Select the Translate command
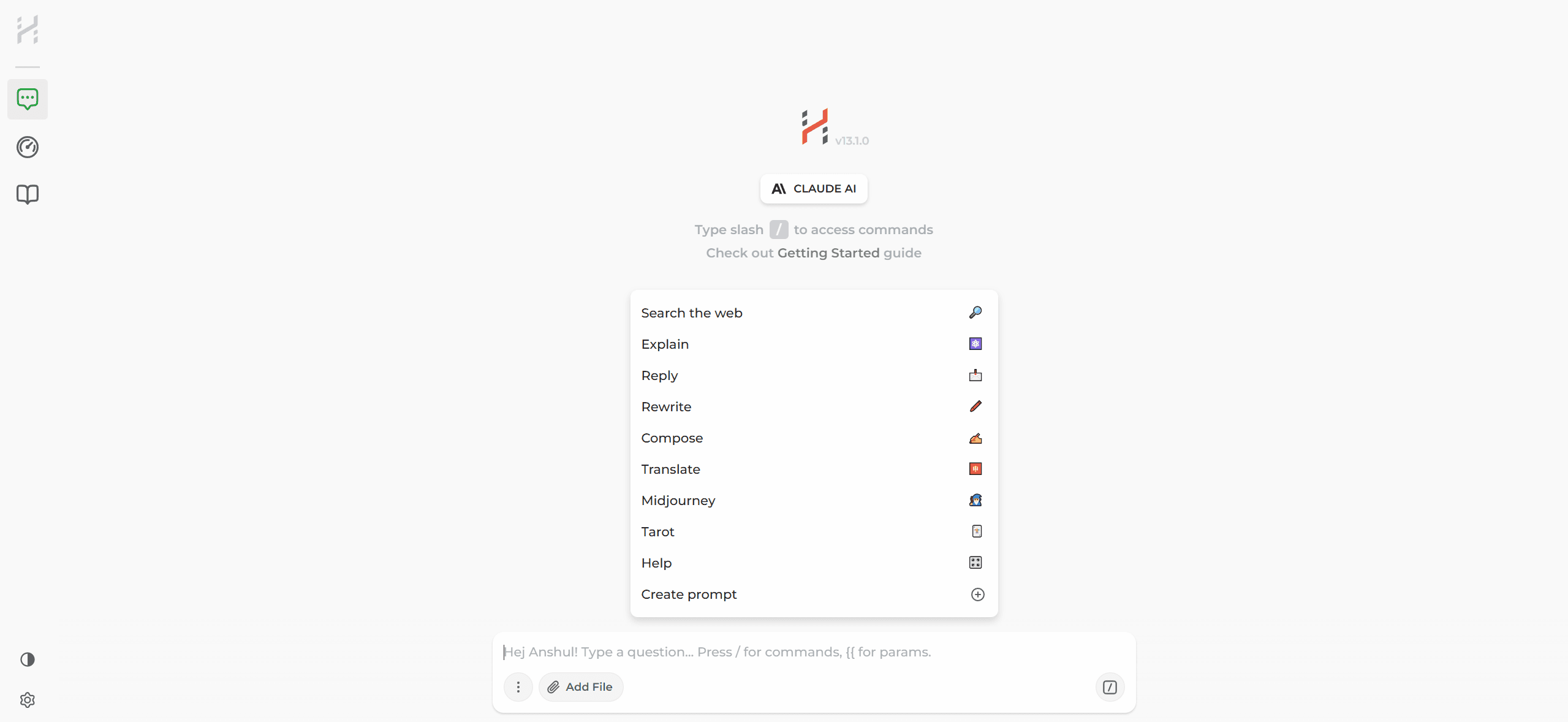Screen dimensions: 1568x722 670,469
